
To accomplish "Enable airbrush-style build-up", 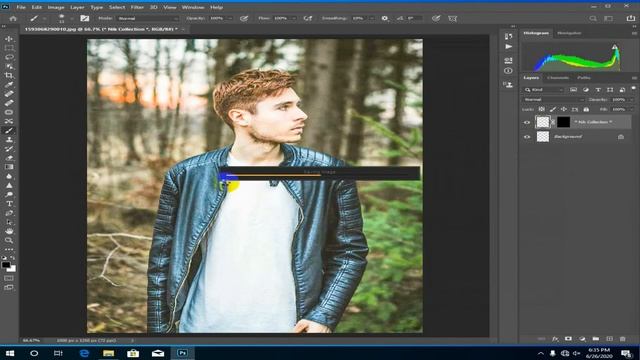I will pos(308,18).
